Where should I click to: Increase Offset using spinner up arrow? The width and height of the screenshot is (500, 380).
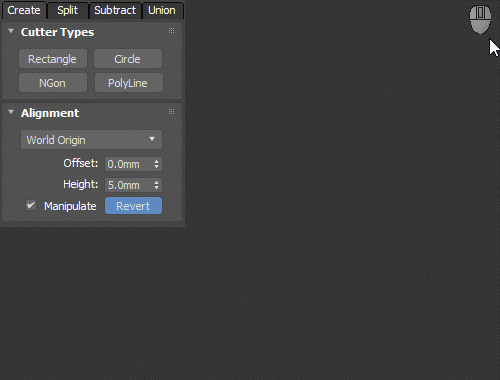[x=157, y=161]
